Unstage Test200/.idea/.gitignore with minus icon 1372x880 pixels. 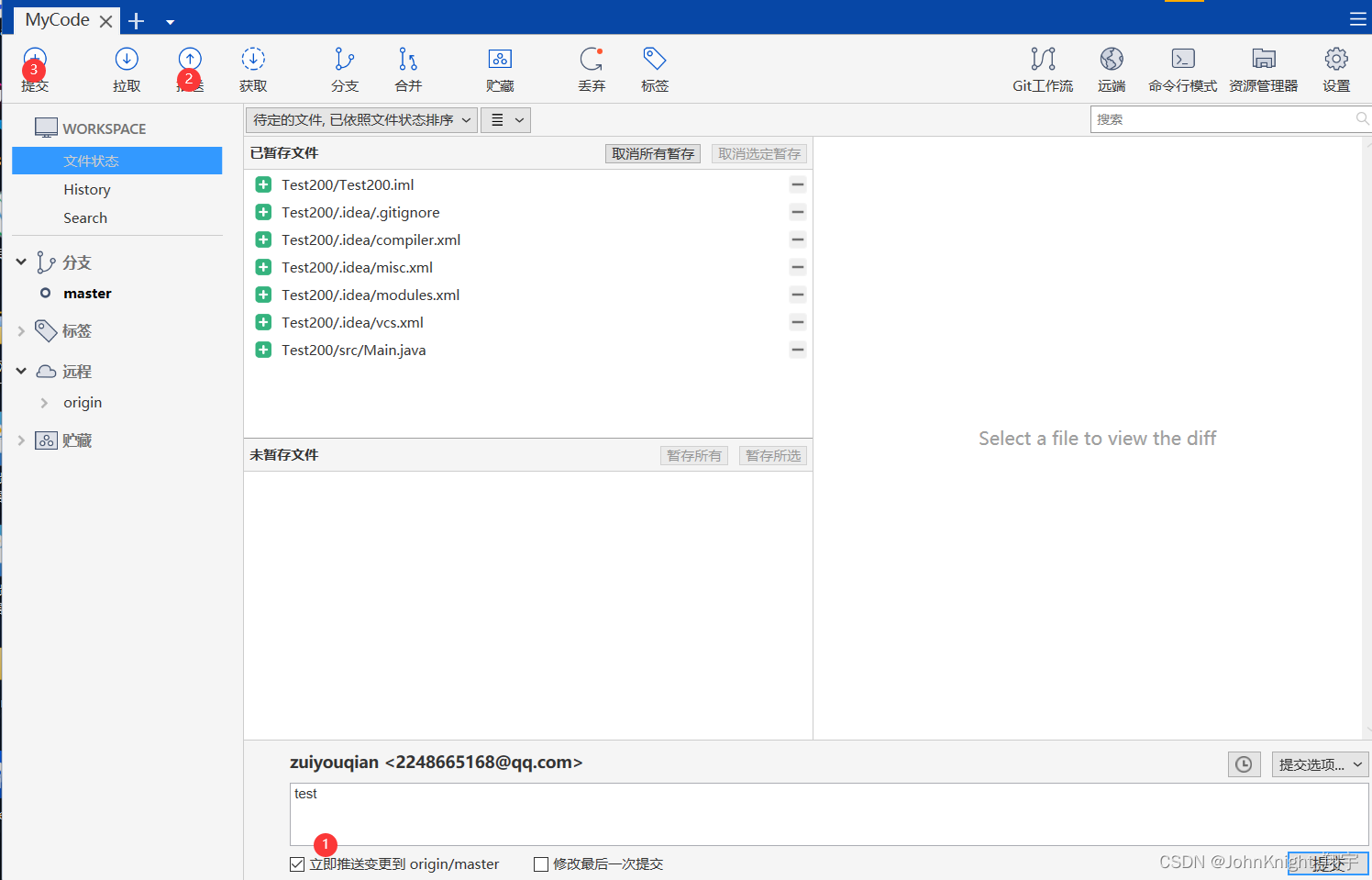click(x=798, y=212)
